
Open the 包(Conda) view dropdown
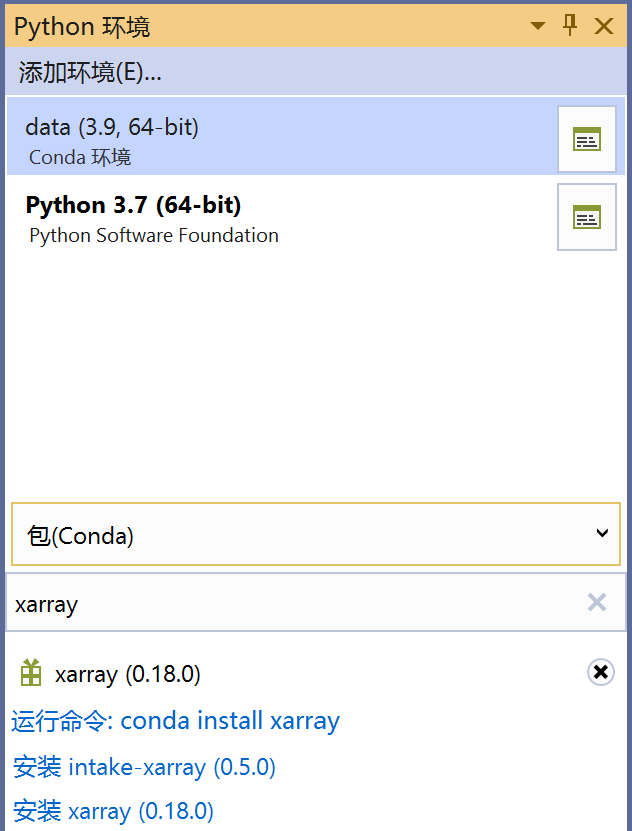pyautogui.click(x=316, y=534)
